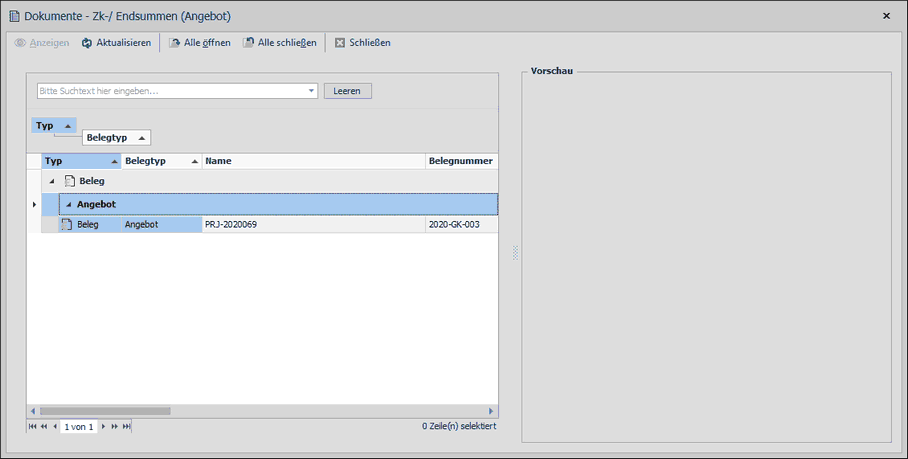
Task: Open the search text dropdown arrow
Action: (x=312, y=91)
